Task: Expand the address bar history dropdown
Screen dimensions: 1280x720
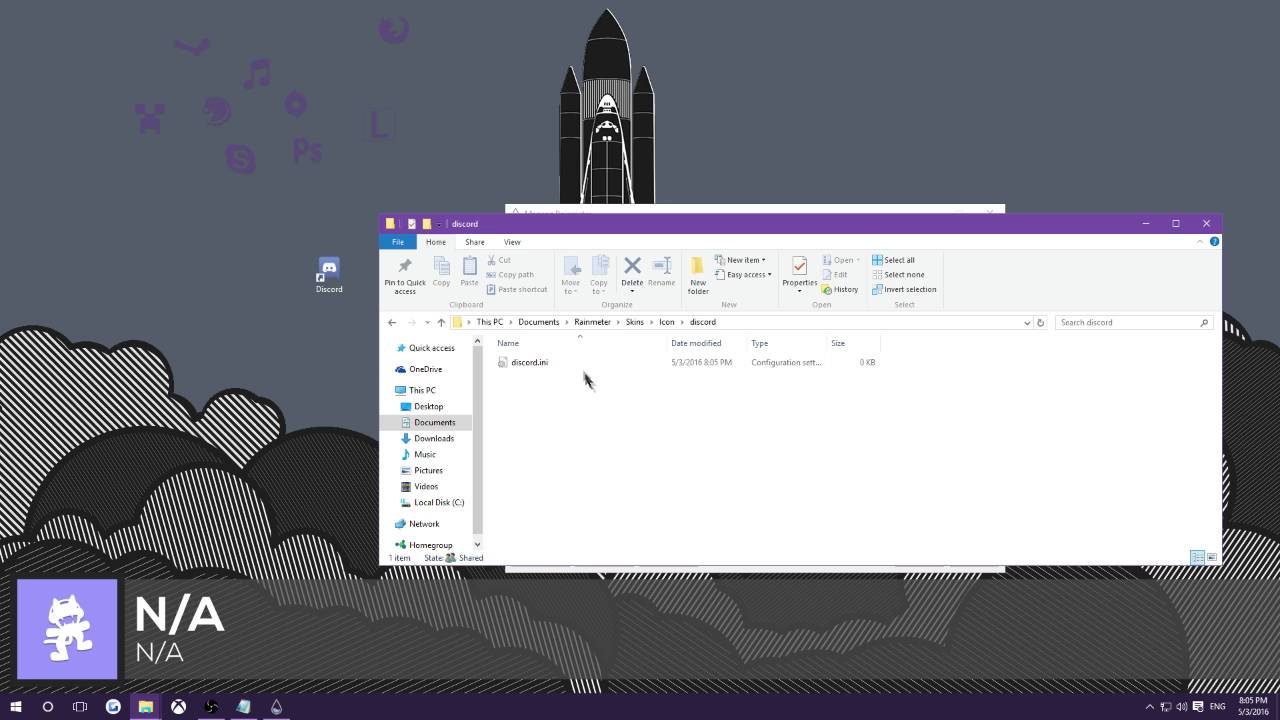Action: point(1026,322)
